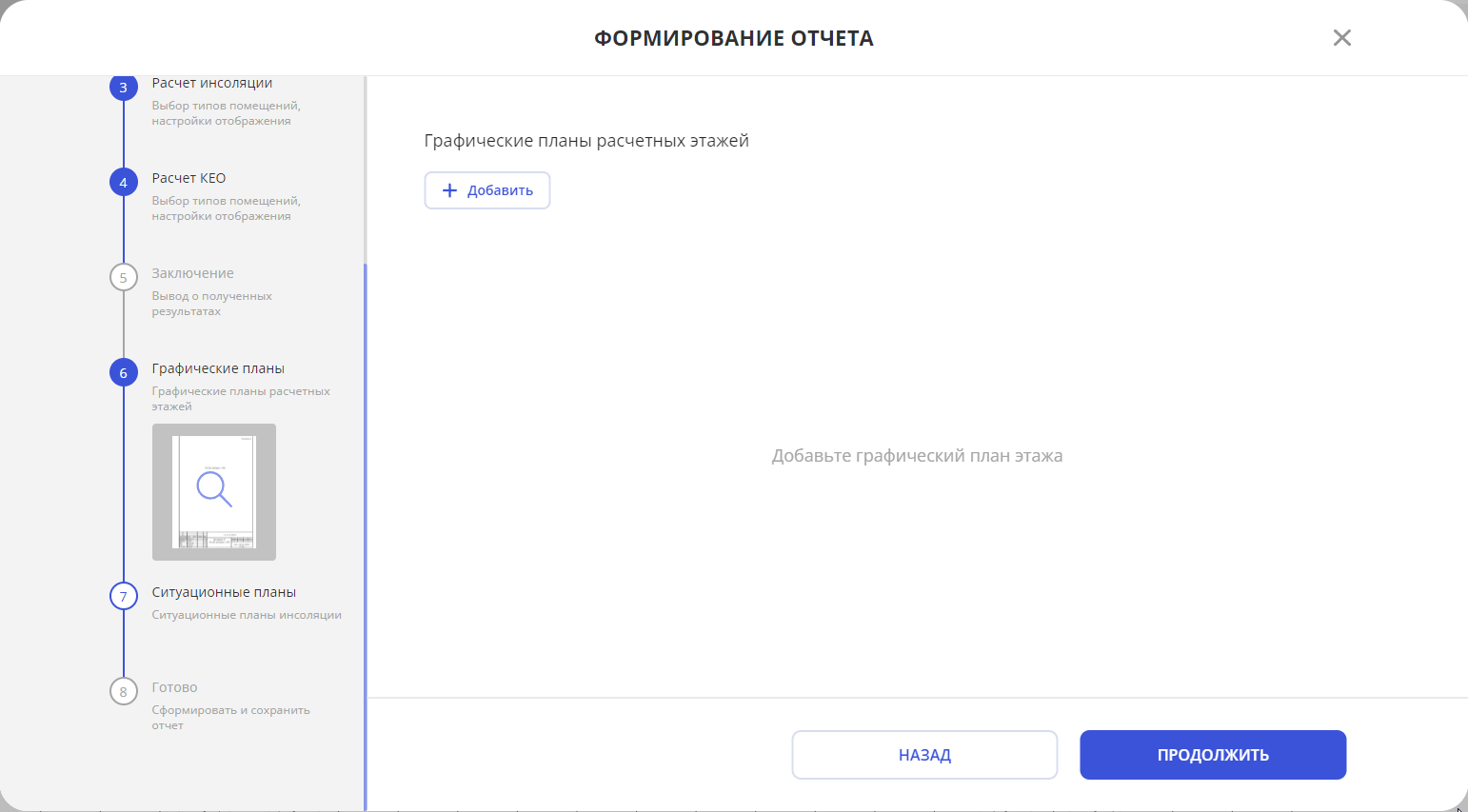Image resolution: width=1468 pixels, height=812 pixels.
Task: Click the НАЗАД button
Action: (924, 755)
